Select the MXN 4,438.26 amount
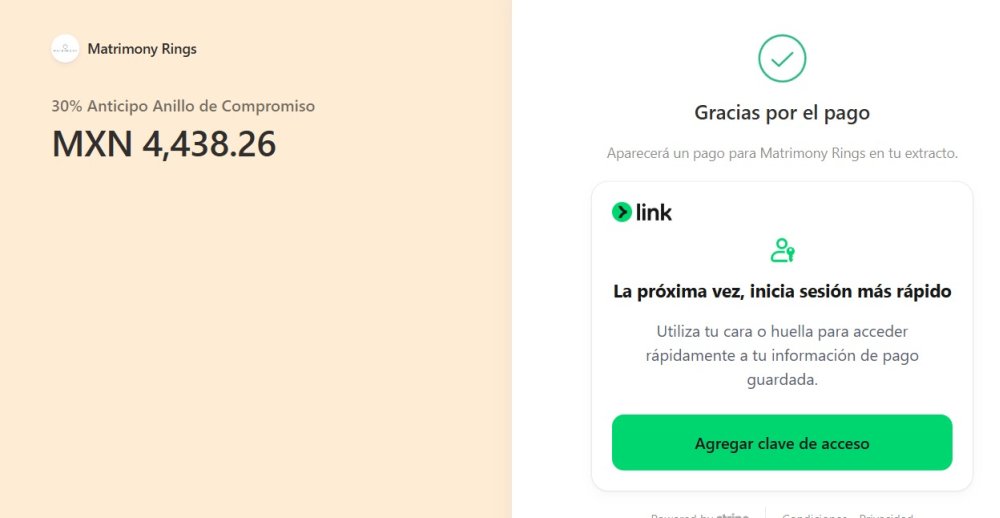Screen dimensions: 1000x518 click(x=164, y=144)
